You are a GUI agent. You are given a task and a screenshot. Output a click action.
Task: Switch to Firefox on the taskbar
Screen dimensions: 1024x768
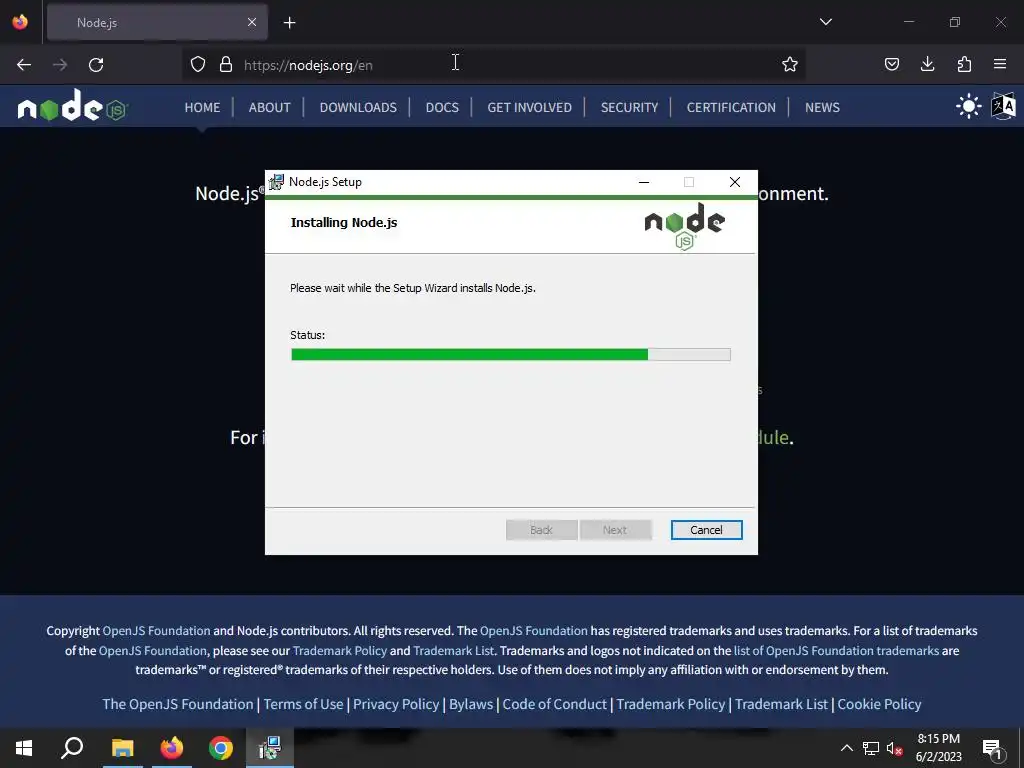click(172, 748)
